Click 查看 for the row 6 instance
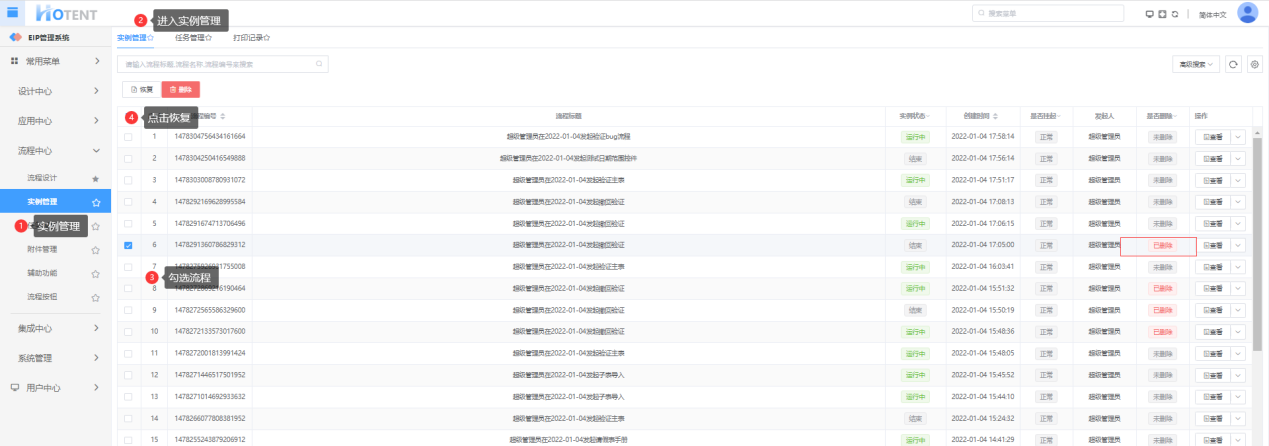The width and height of the screenshot is (1269, 446). 1213,245
